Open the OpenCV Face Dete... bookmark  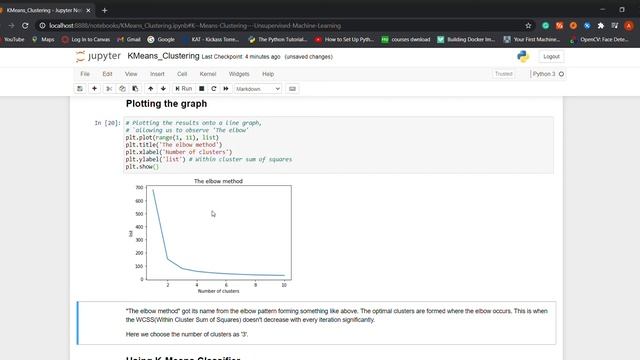point(600,40)
